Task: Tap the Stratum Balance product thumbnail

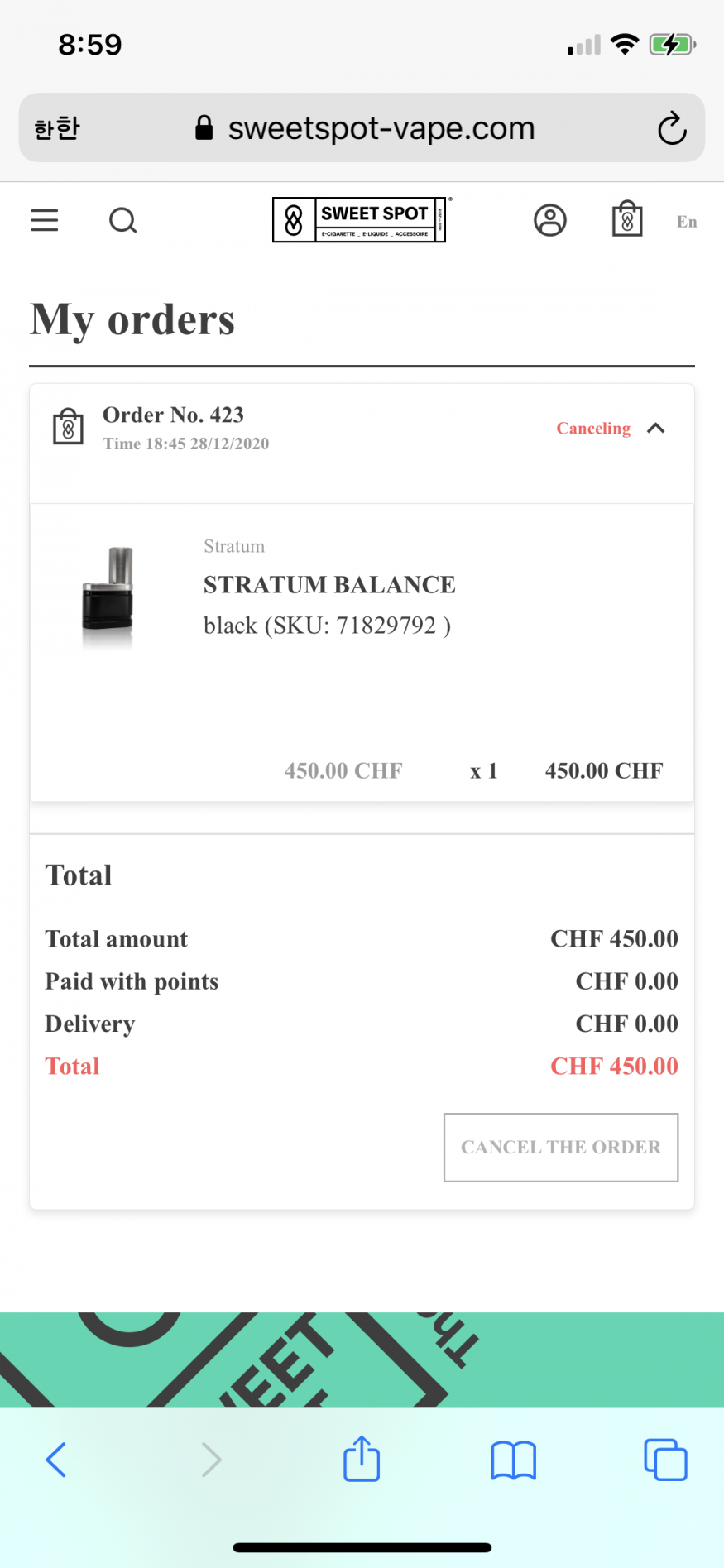Action: tap(108, 596)
